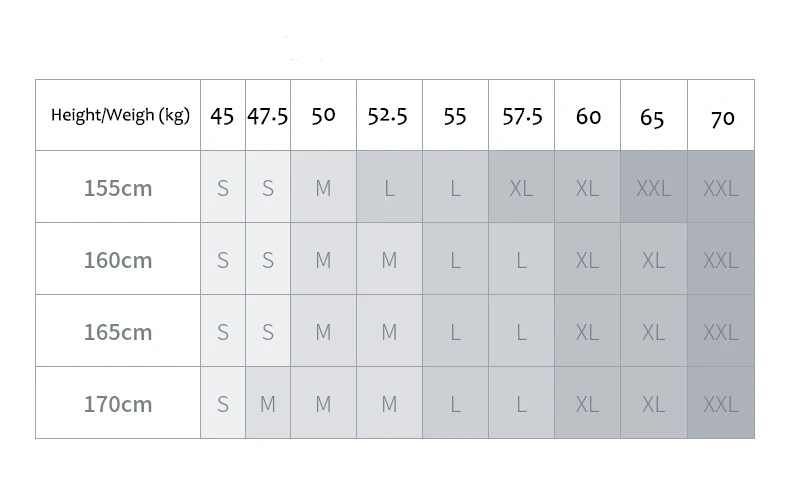This screenshot has height=495, width=790.
Task: Click M cell for 170cm at 47.5 kg
Action: click(268, 403)
